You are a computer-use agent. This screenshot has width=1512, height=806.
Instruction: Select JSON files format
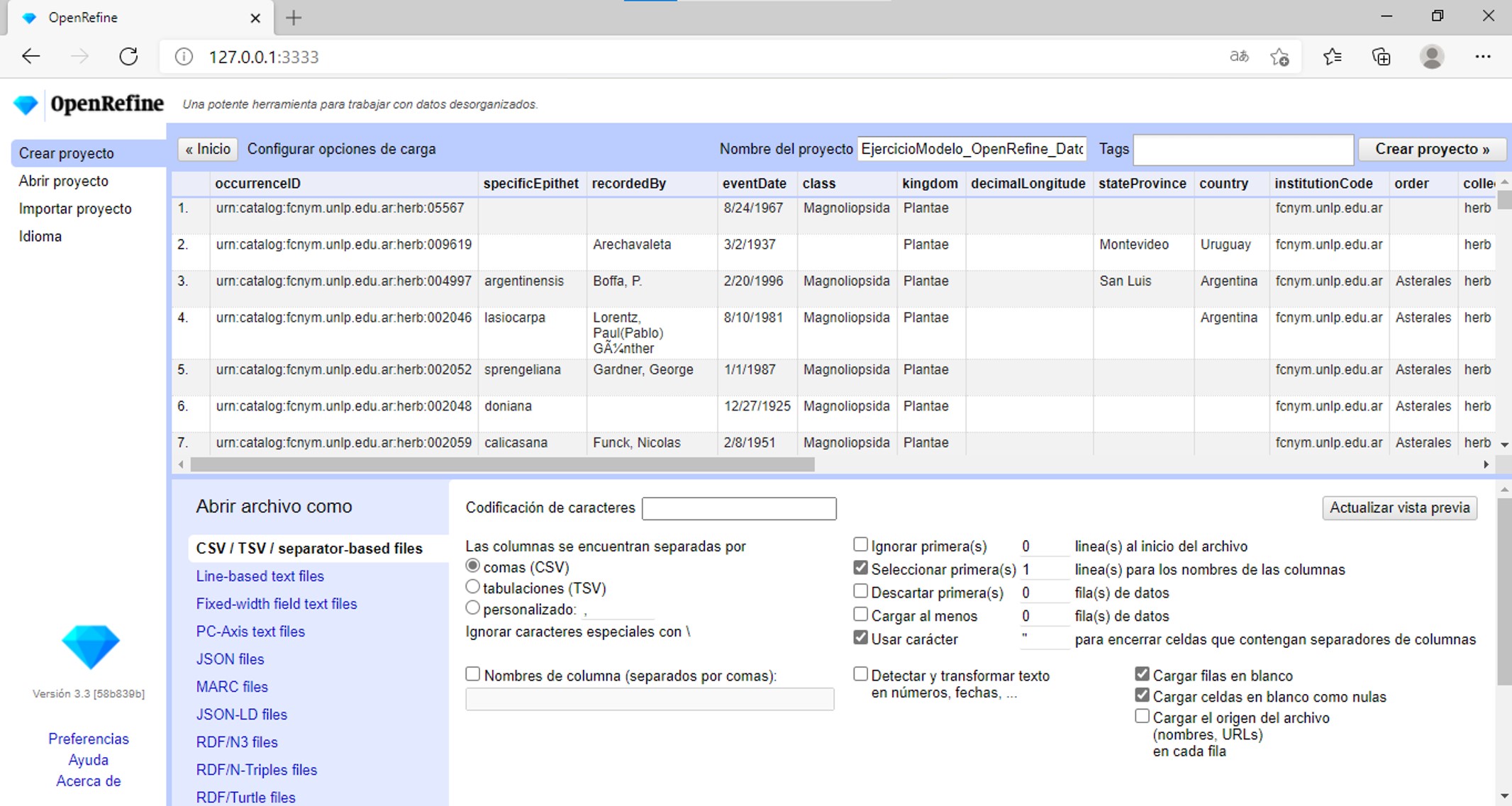(x=230, y=659)
